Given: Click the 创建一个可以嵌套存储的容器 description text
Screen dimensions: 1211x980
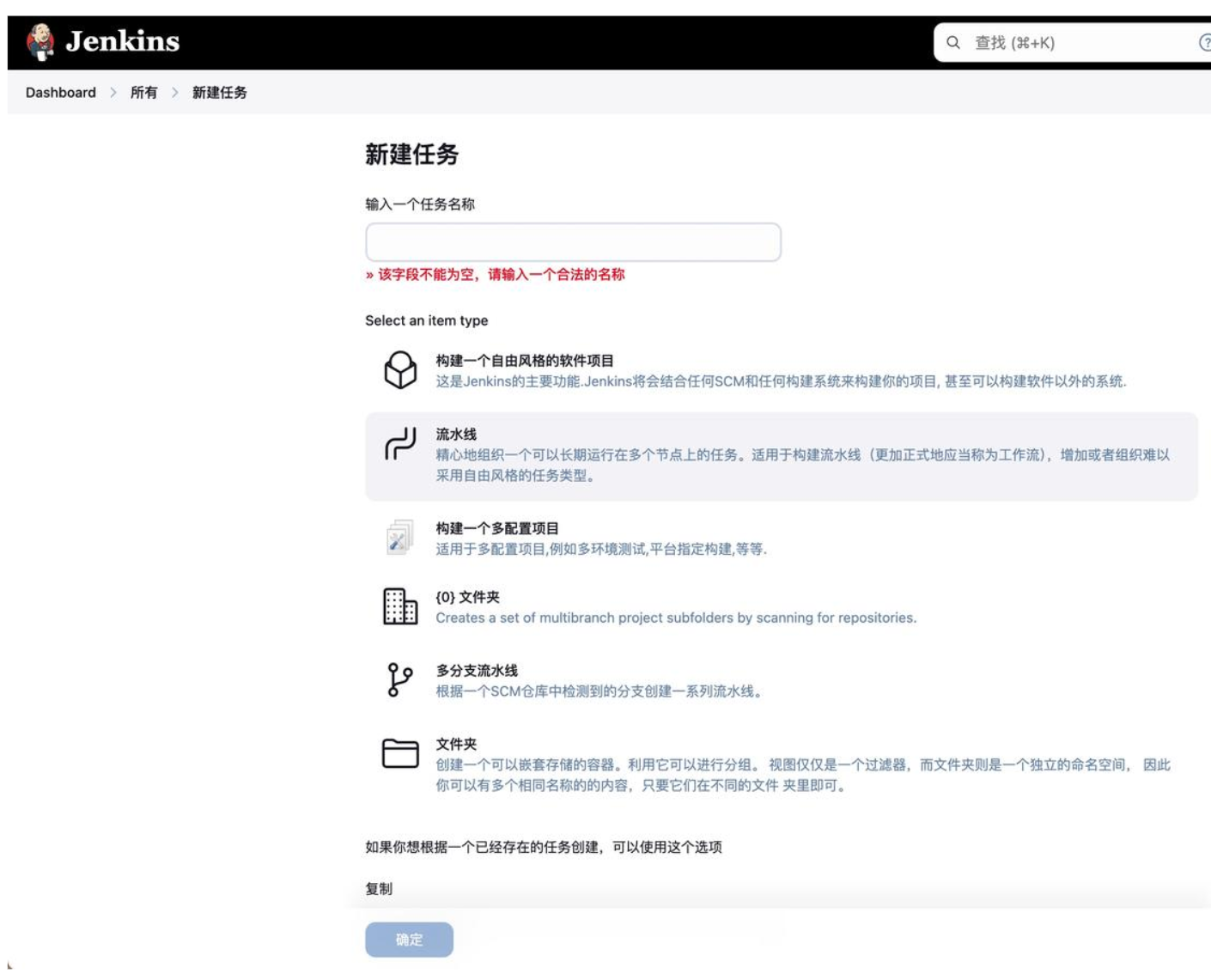Looking at the screenshot, I should click(802, 775).
